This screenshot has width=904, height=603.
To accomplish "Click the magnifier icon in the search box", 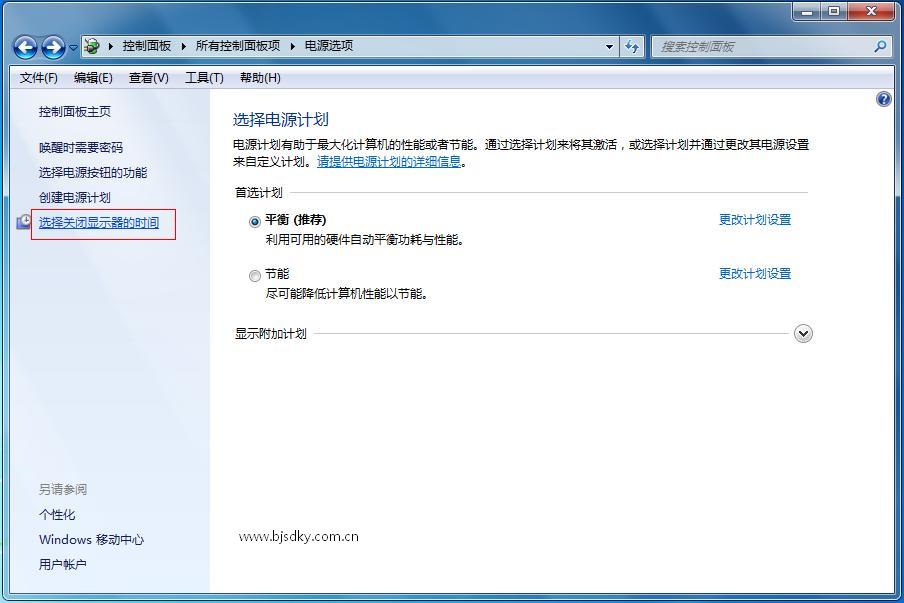I will (x=878, y=46).
